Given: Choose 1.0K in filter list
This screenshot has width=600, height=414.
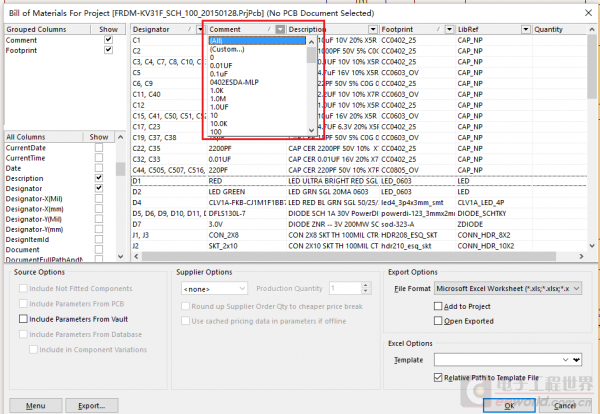Looking at the screenshot, I should click(x=217, y=91).
